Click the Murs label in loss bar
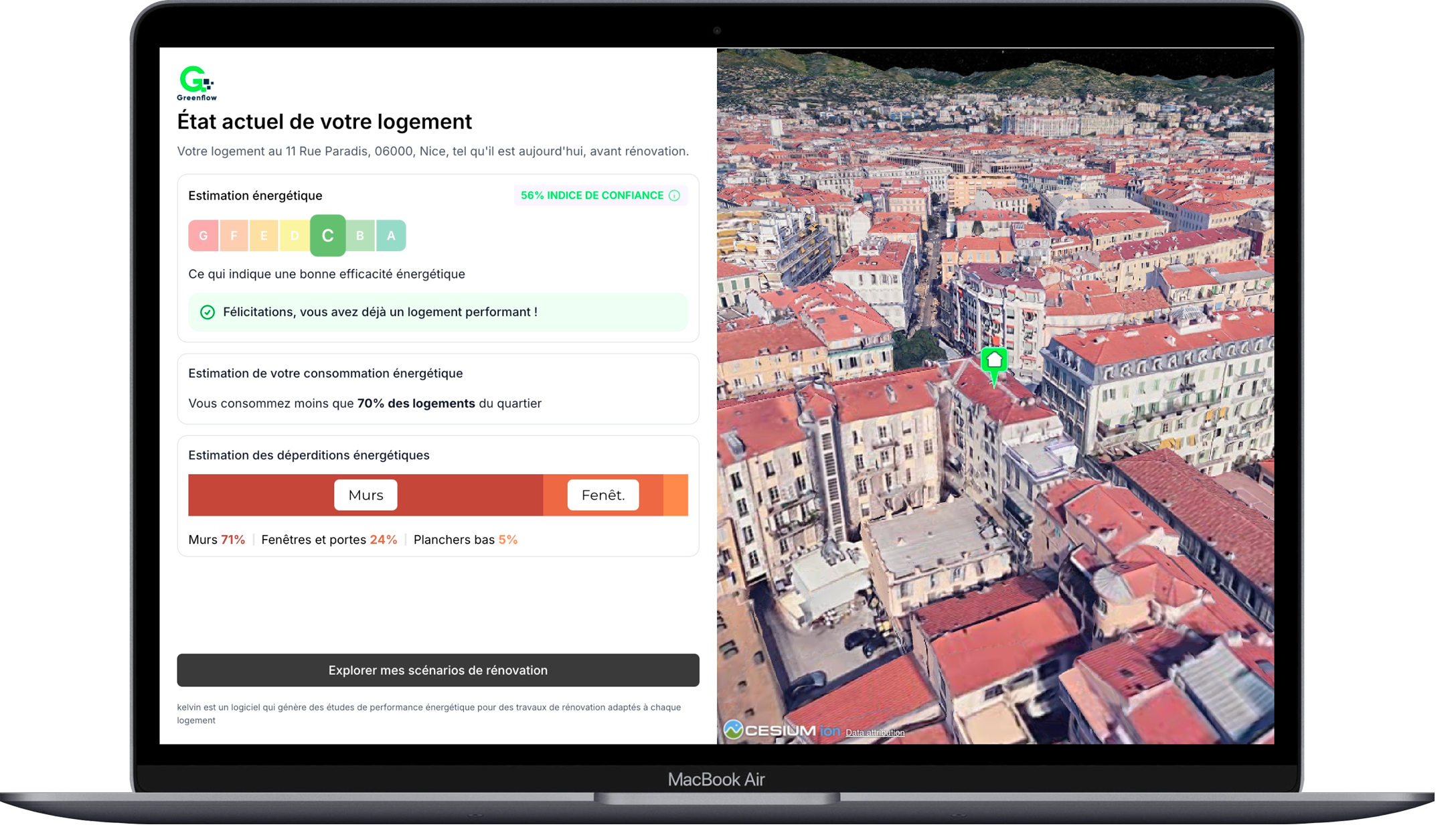1456x837 pixels. click(366, 495)
